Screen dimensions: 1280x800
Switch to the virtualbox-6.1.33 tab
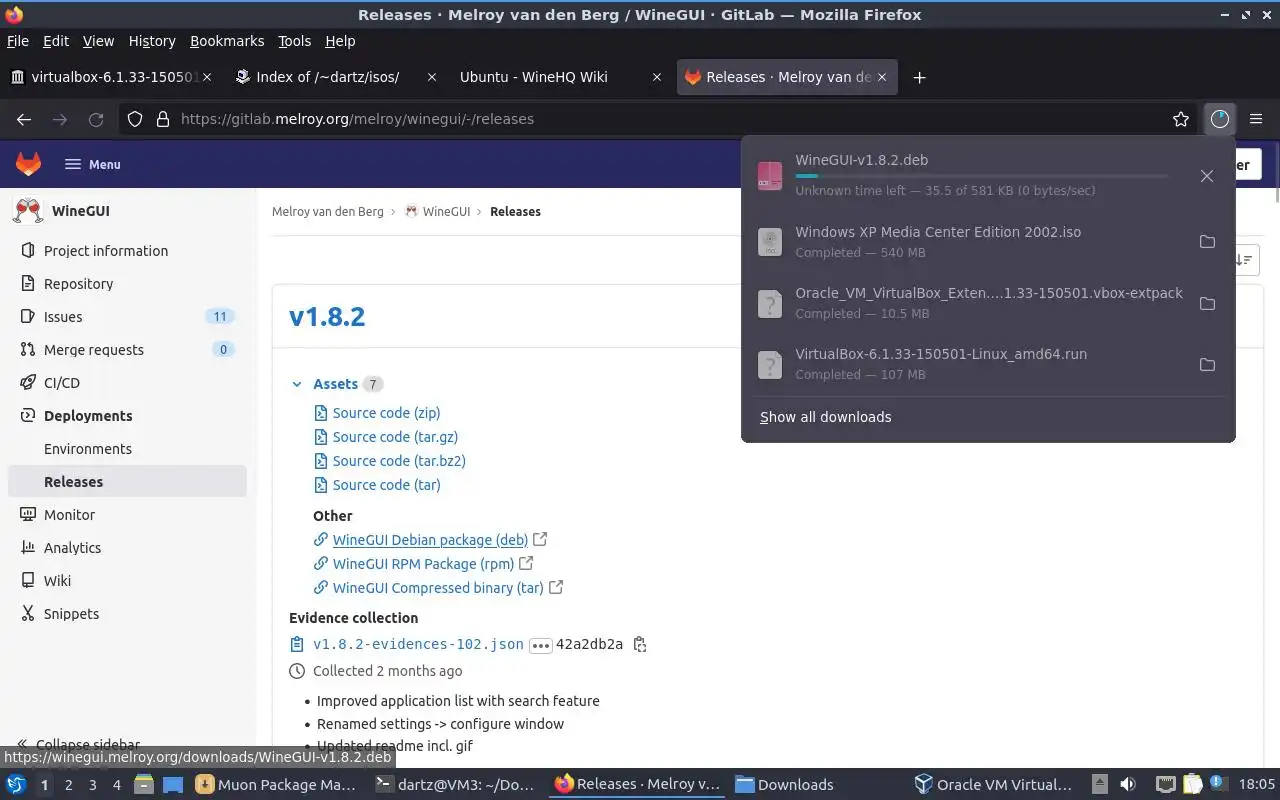point(111,77)
